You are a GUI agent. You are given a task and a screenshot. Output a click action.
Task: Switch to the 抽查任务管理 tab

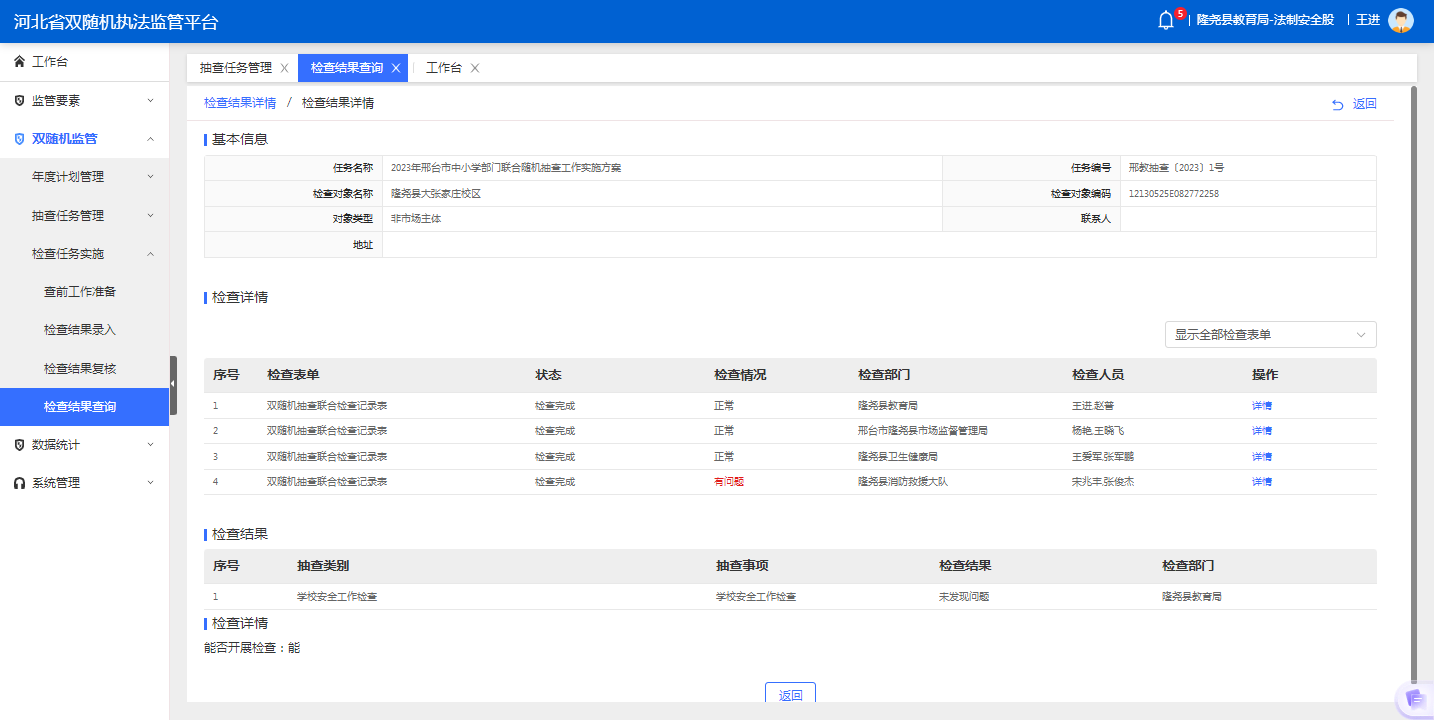pyautogui.click(x=238, y=68)
